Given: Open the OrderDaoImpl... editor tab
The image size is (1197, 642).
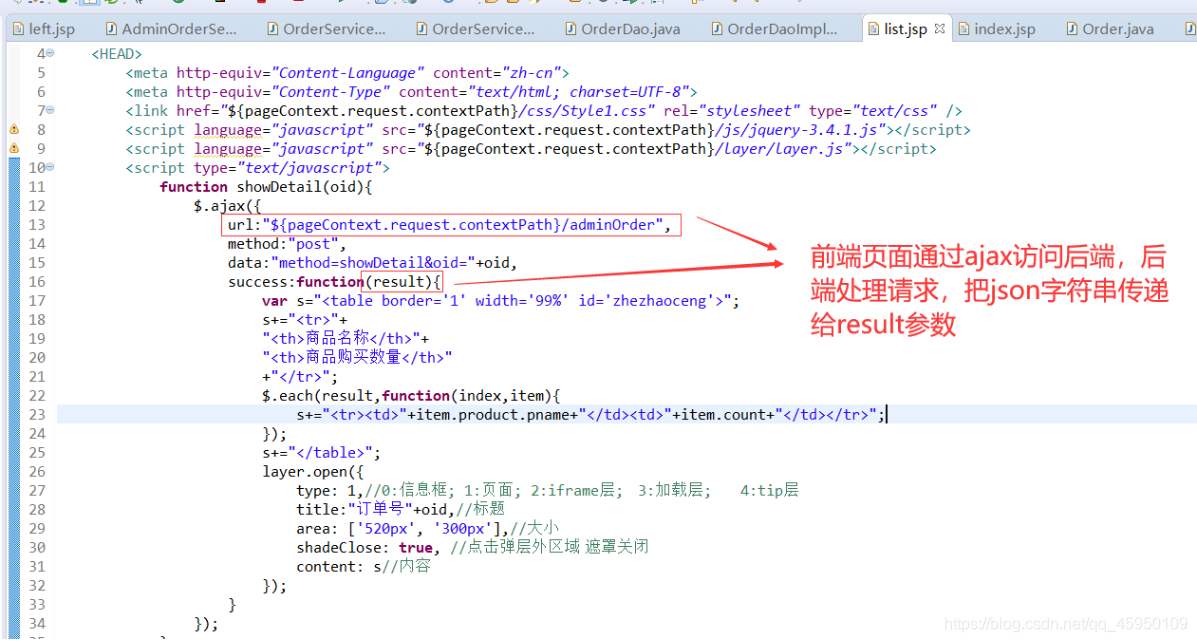Looking at the screenshot, I should pos(782,30).
